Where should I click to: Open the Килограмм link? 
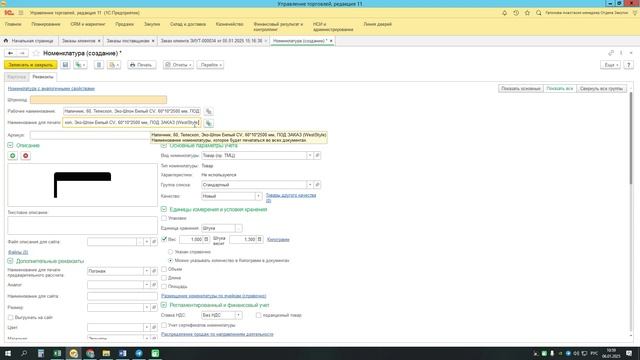point(278,240)
